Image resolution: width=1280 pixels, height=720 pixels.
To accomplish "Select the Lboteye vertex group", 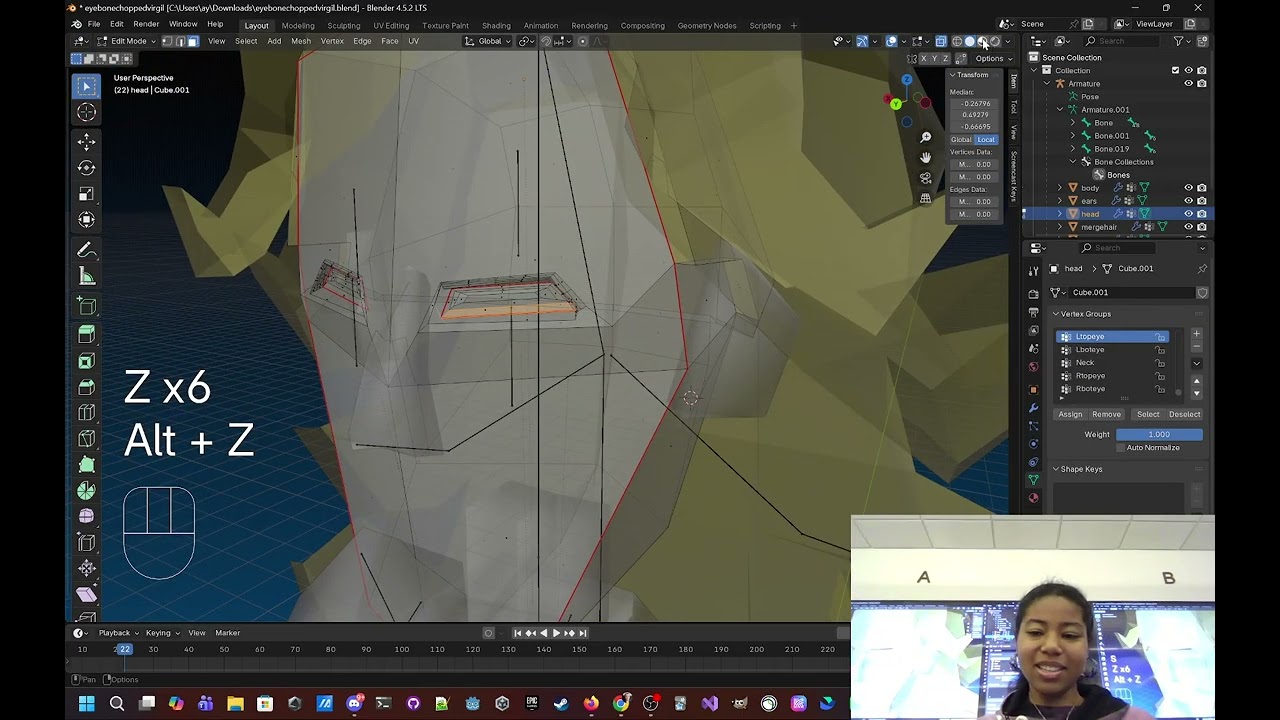I will 1112,350.
